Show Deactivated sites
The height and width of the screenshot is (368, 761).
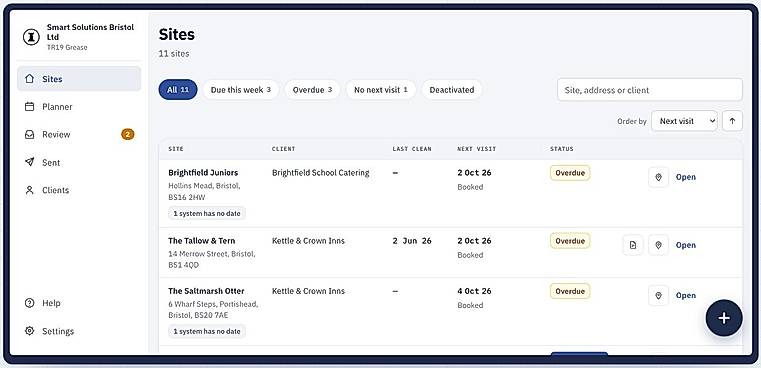pyautogui.click(x=452, y=90)
